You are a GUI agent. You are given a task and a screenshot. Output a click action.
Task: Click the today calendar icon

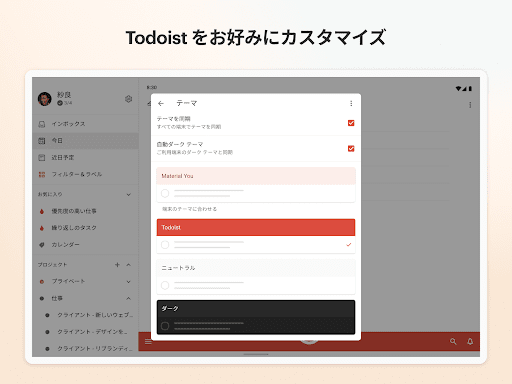pos(42,141)
